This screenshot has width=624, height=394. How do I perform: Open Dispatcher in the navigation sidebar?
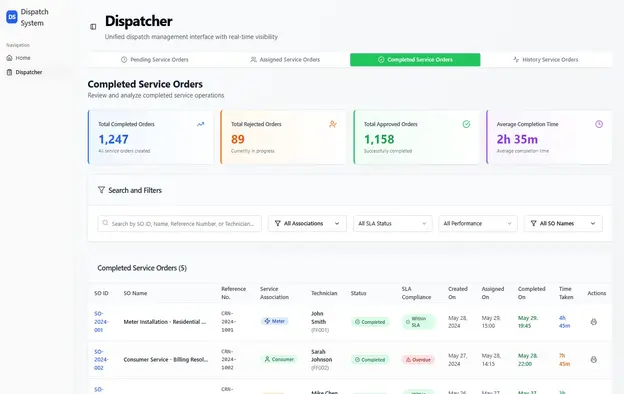36,72
